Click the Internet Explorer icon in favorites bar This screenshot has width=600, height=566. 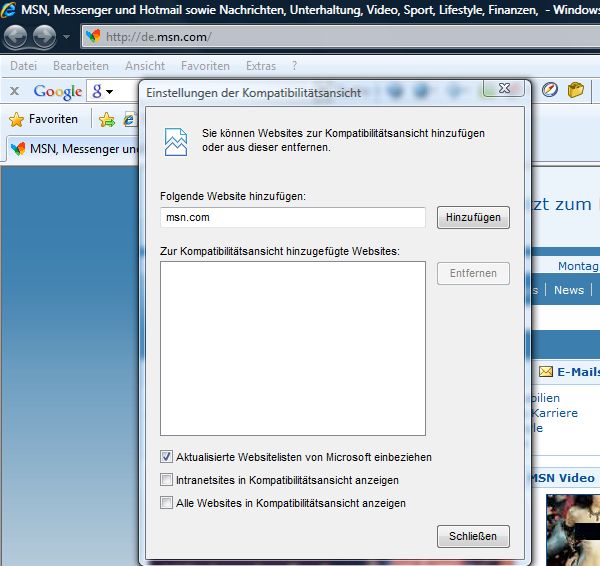coord(129,120)
